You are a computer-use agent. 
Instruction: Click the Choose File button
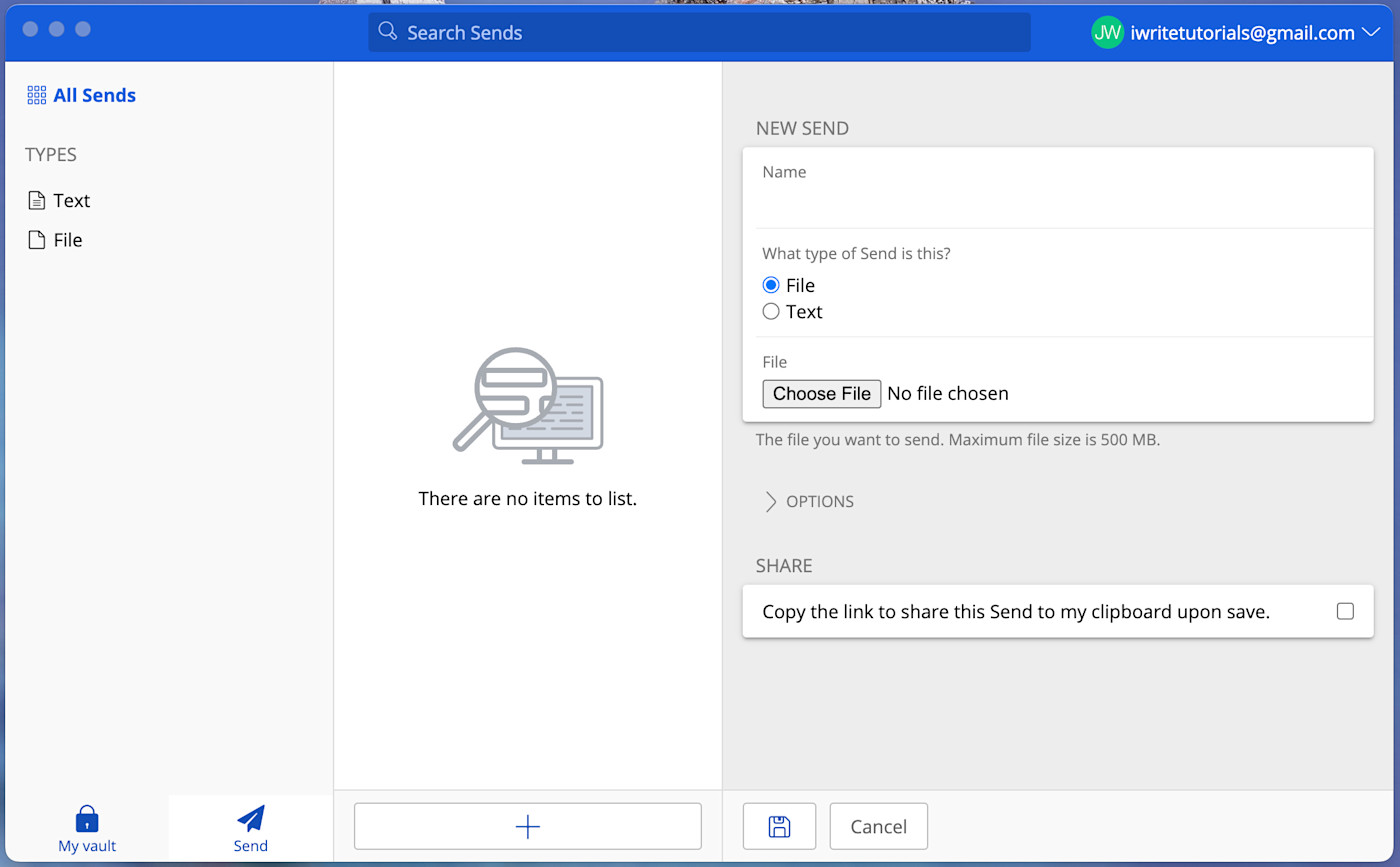click(821, 393)
